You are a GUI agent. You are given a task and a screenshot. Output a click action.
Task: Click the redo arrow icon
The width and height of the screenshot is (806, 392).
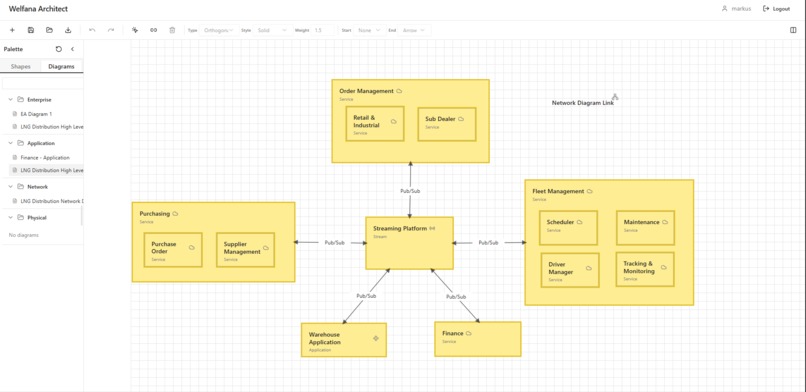tap(111, 30)
